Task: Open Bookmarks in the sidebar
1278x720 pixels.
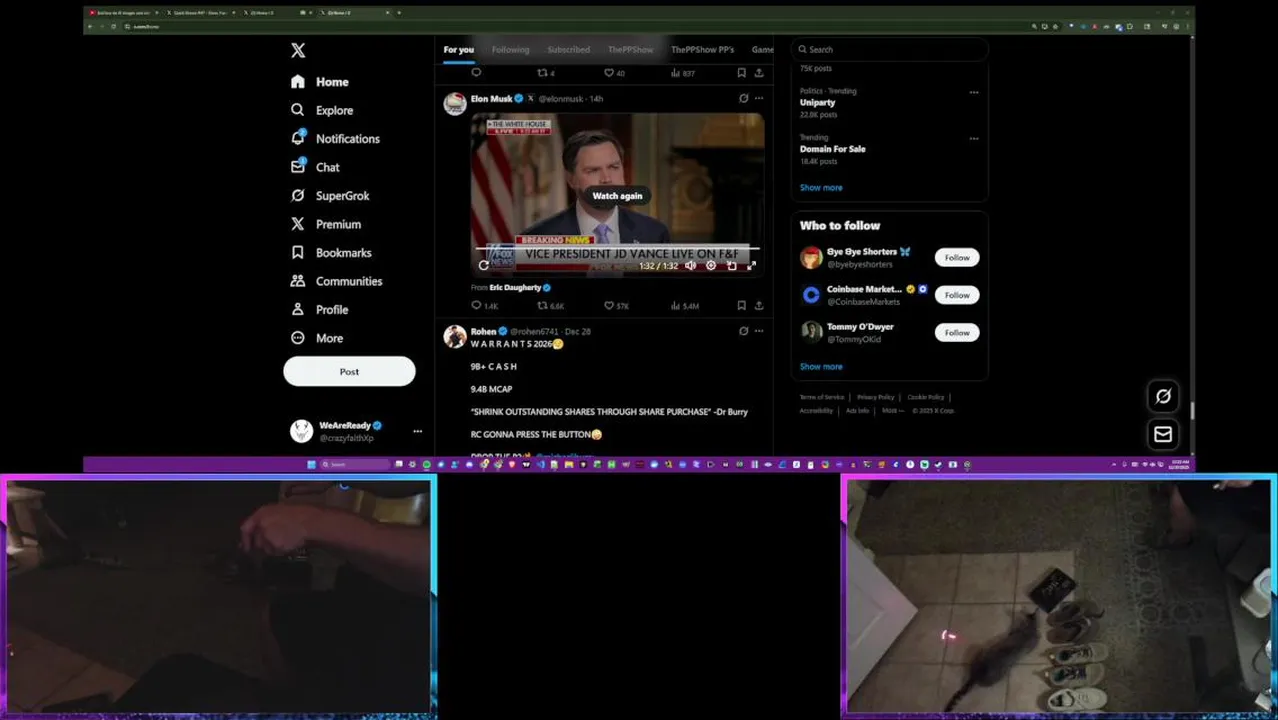Action: pyautogui.click(x=331, y=253)
